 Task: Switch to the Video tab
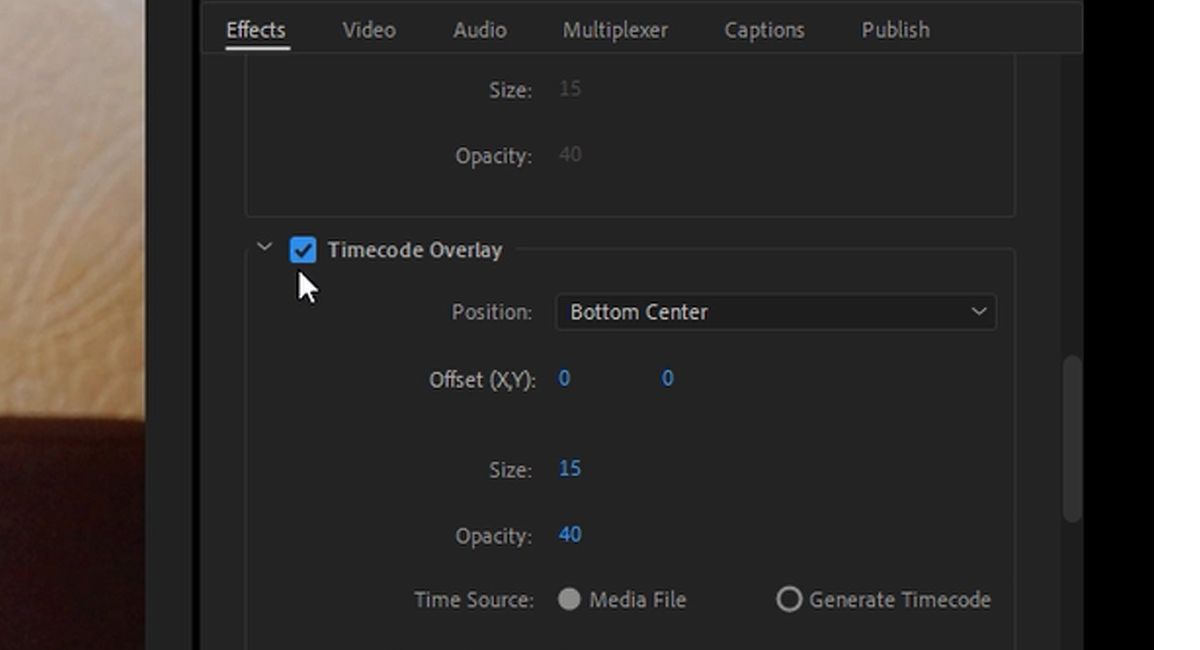[368, 30]
